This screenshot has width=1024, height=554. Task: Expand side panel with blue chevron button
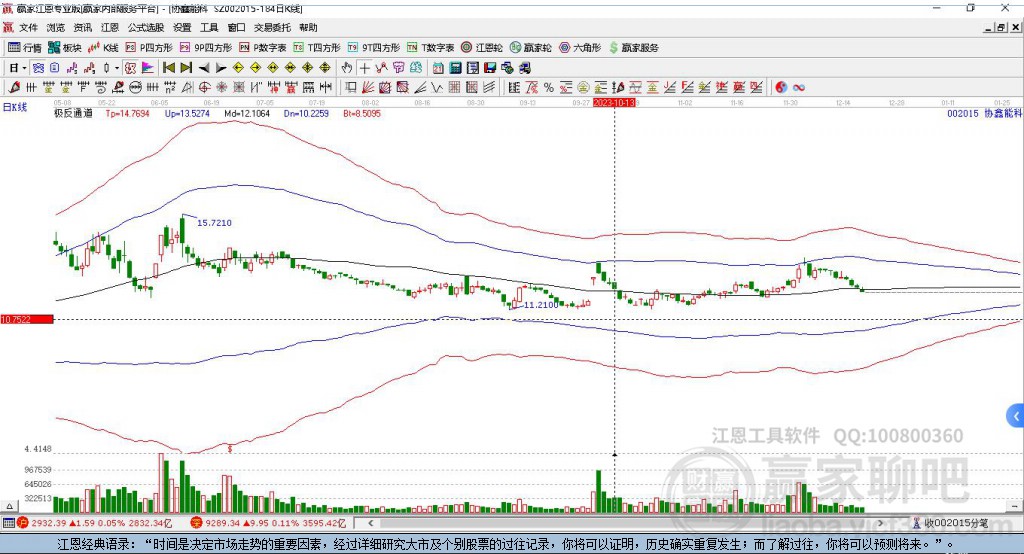pyautogui.click(x=1016, y=416)
